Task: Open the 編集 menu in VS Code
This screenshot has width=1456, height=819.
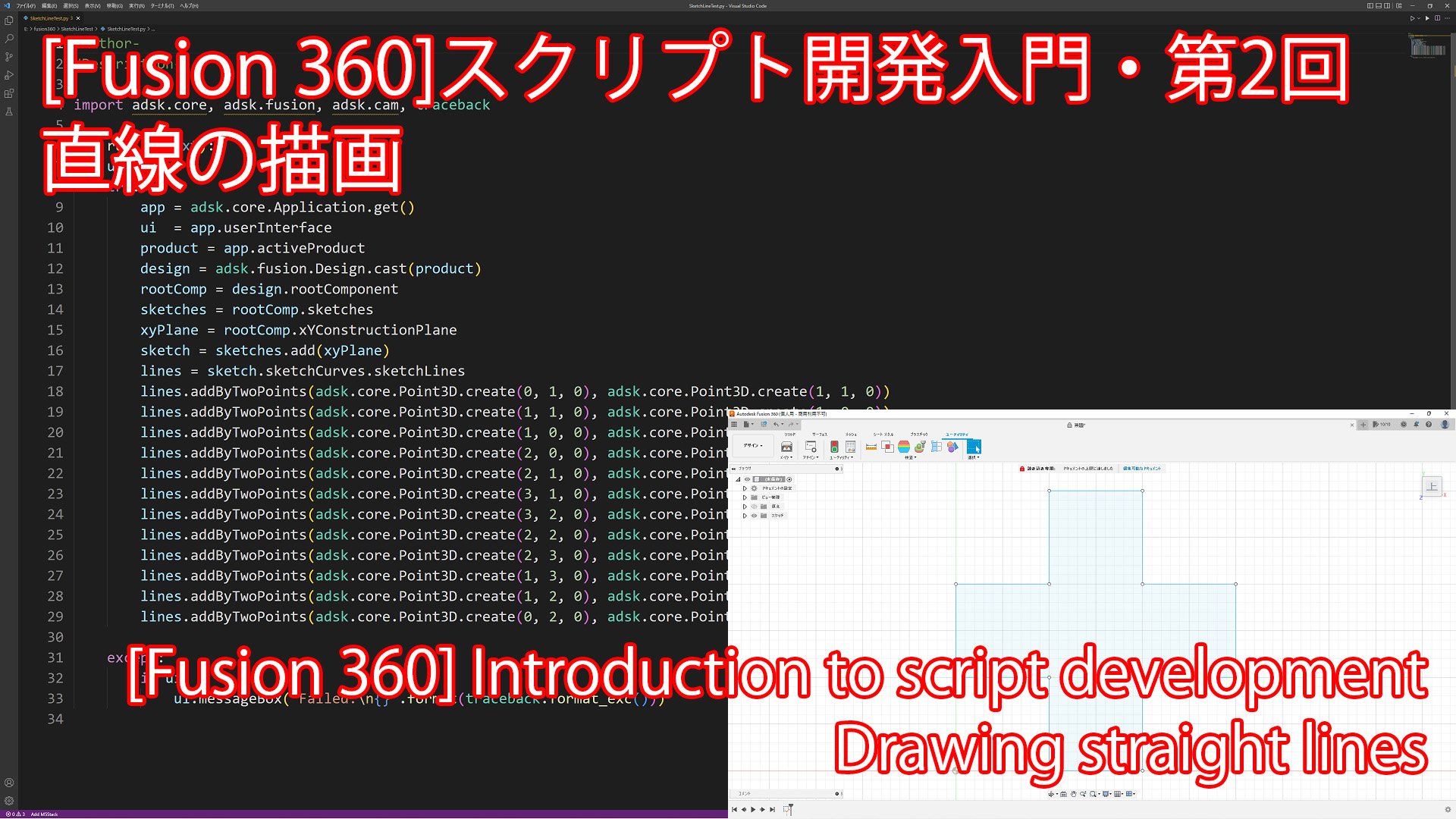Action: [49, 6]
